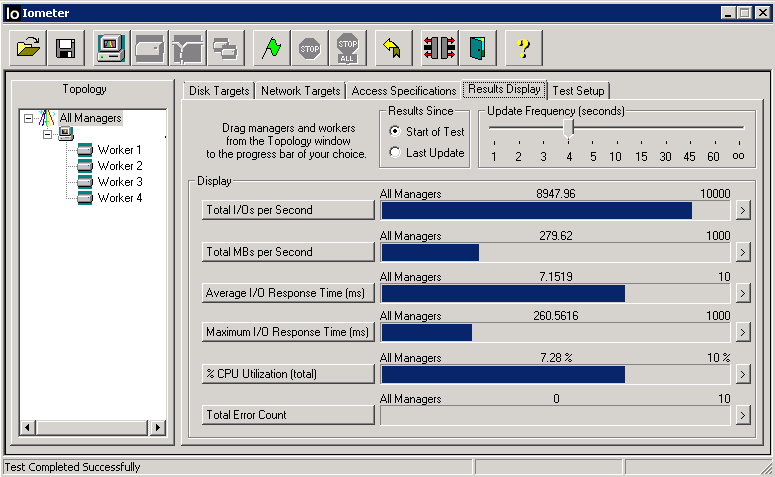Add new network worker toolbar icon

(187, 48)
